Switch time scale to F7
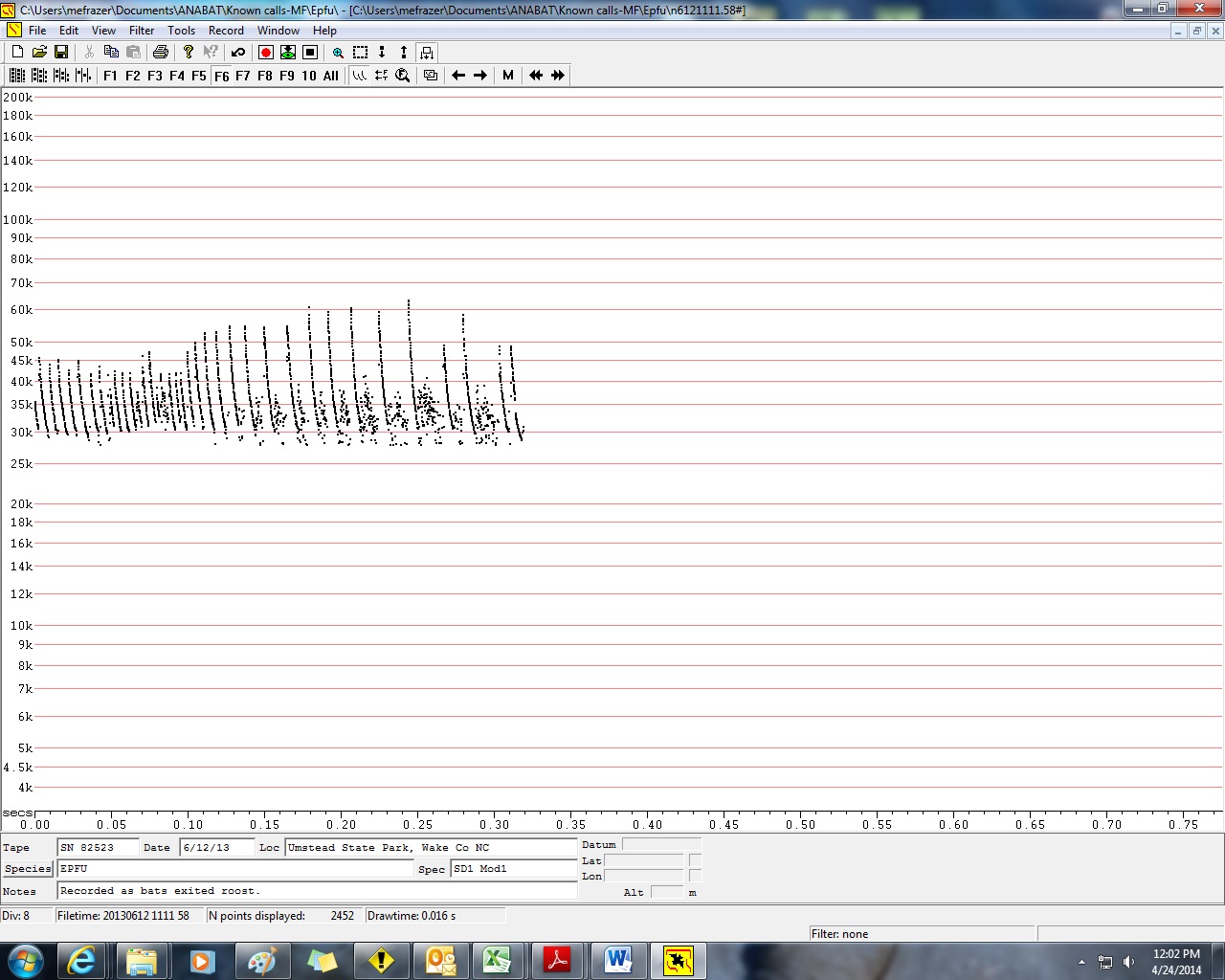Screen dimensions: 1225x980 click(x=243, y=76)
